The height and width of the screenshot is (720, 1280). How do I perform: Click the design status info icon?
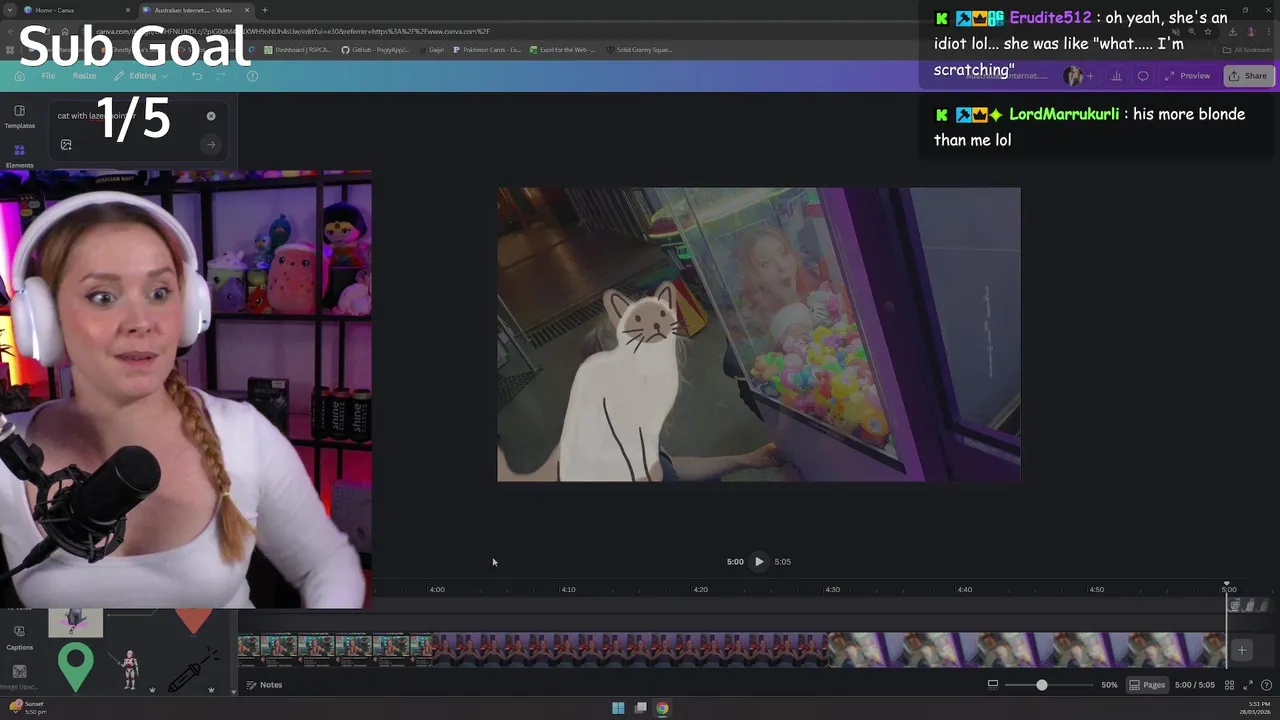(x=253, y=76)
